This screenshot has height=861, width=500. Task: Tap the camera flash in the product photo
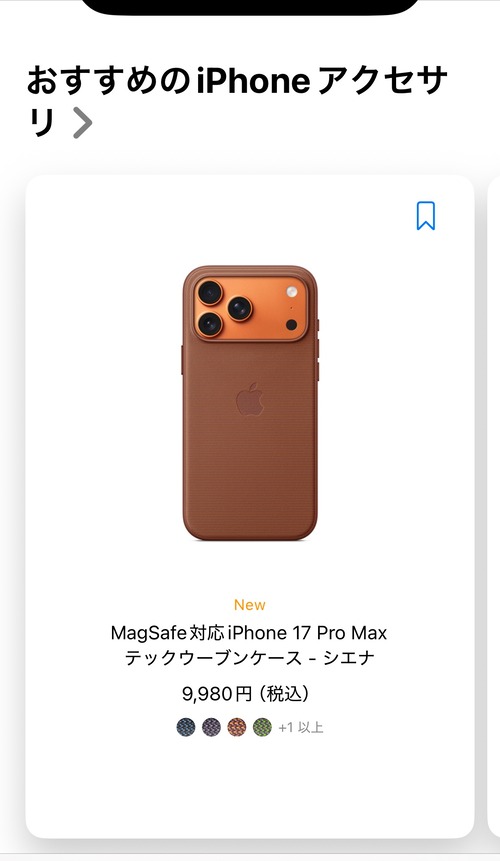click(291, 292)
